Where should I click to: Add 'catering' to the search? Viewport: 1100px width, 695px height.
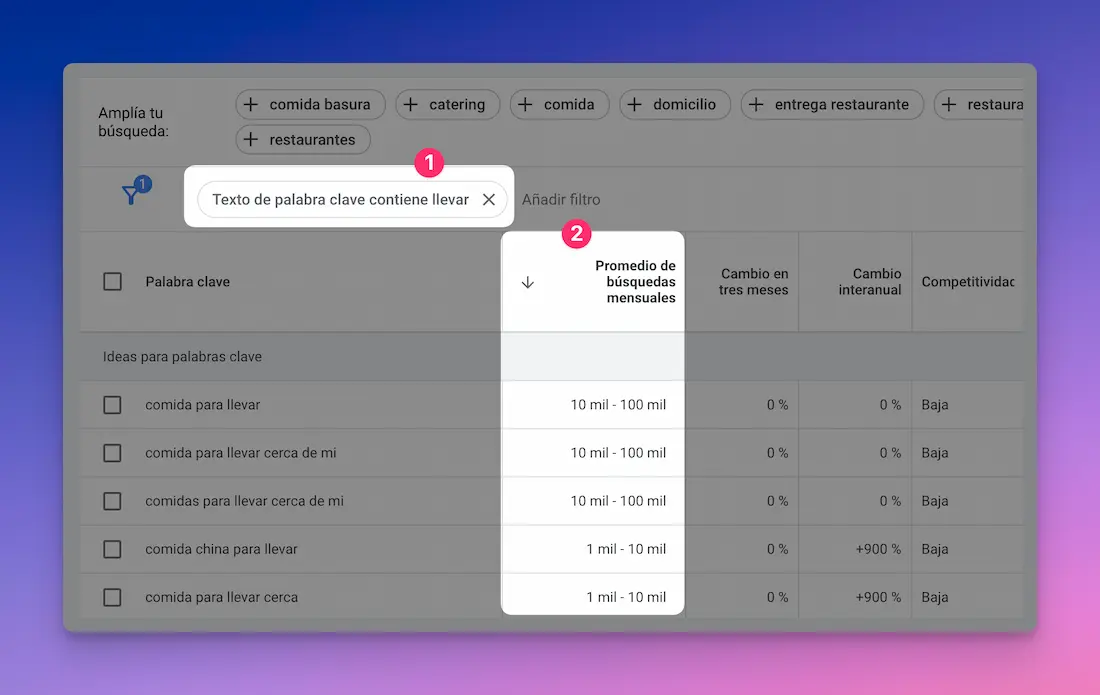tap(445, 104)
